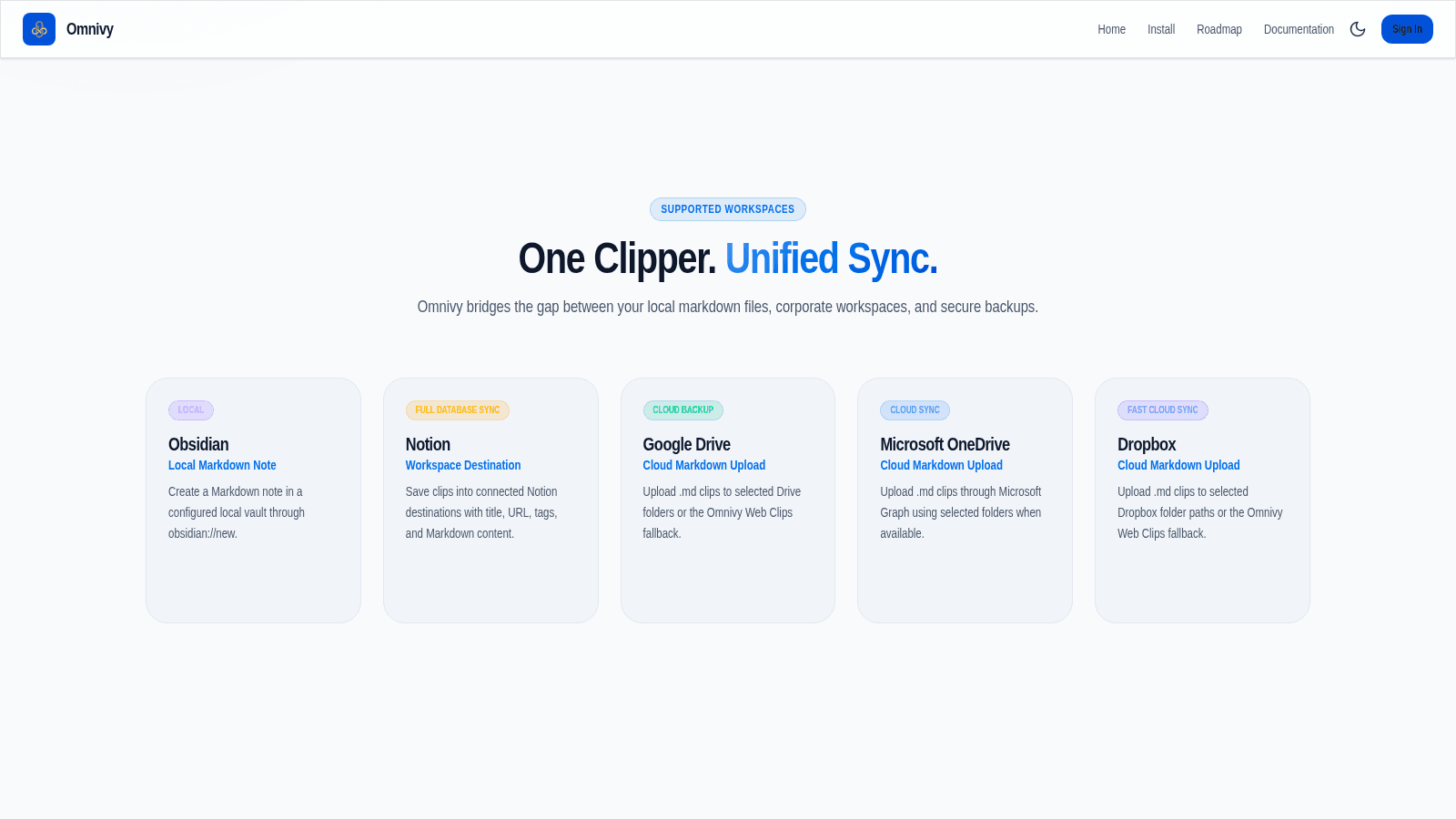Select the Dropbox card title
Viewport: 1456px width, 819px height.
click(x=1147, y=444)
